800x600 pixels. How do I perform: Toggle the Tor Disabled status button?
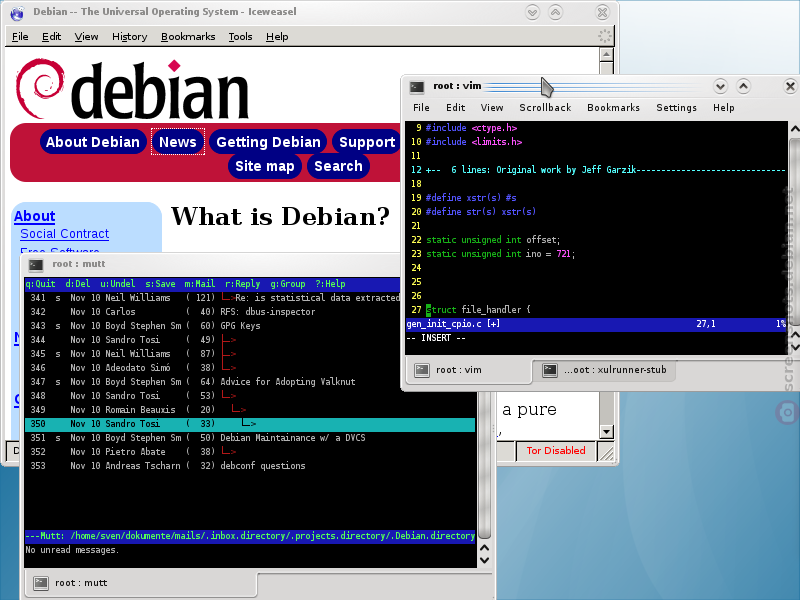click(x=556, y=451)
